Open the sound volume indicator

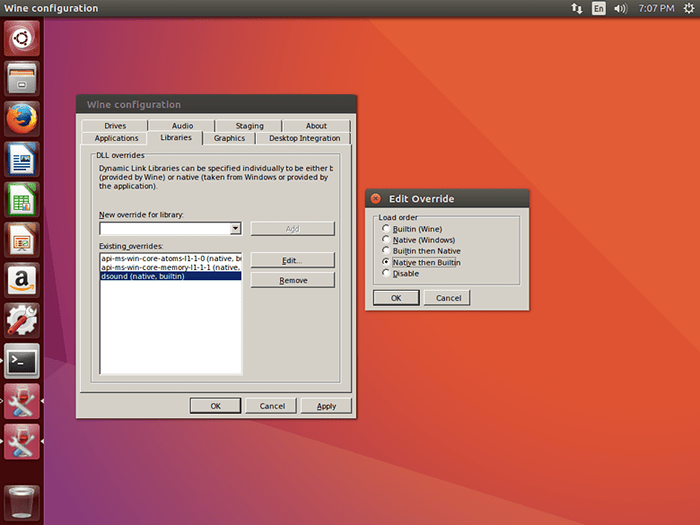click(620, 8)
